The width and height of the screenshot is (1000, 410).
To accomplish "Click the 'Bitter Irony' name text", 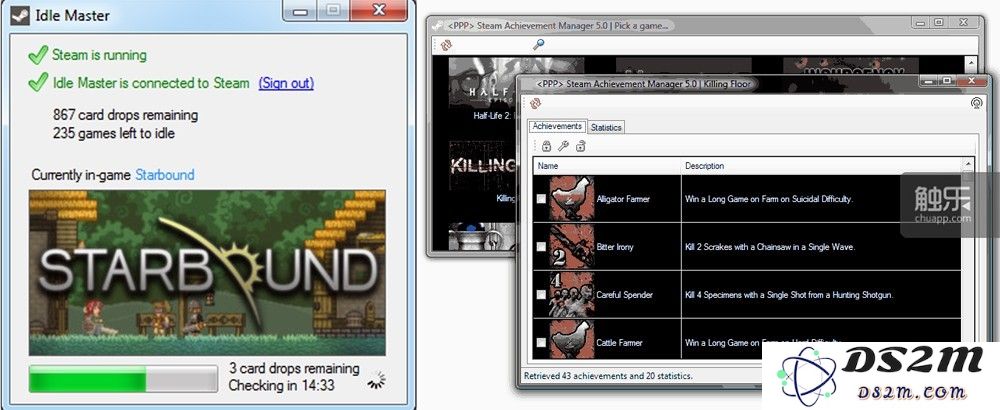I will pos(615,247).
